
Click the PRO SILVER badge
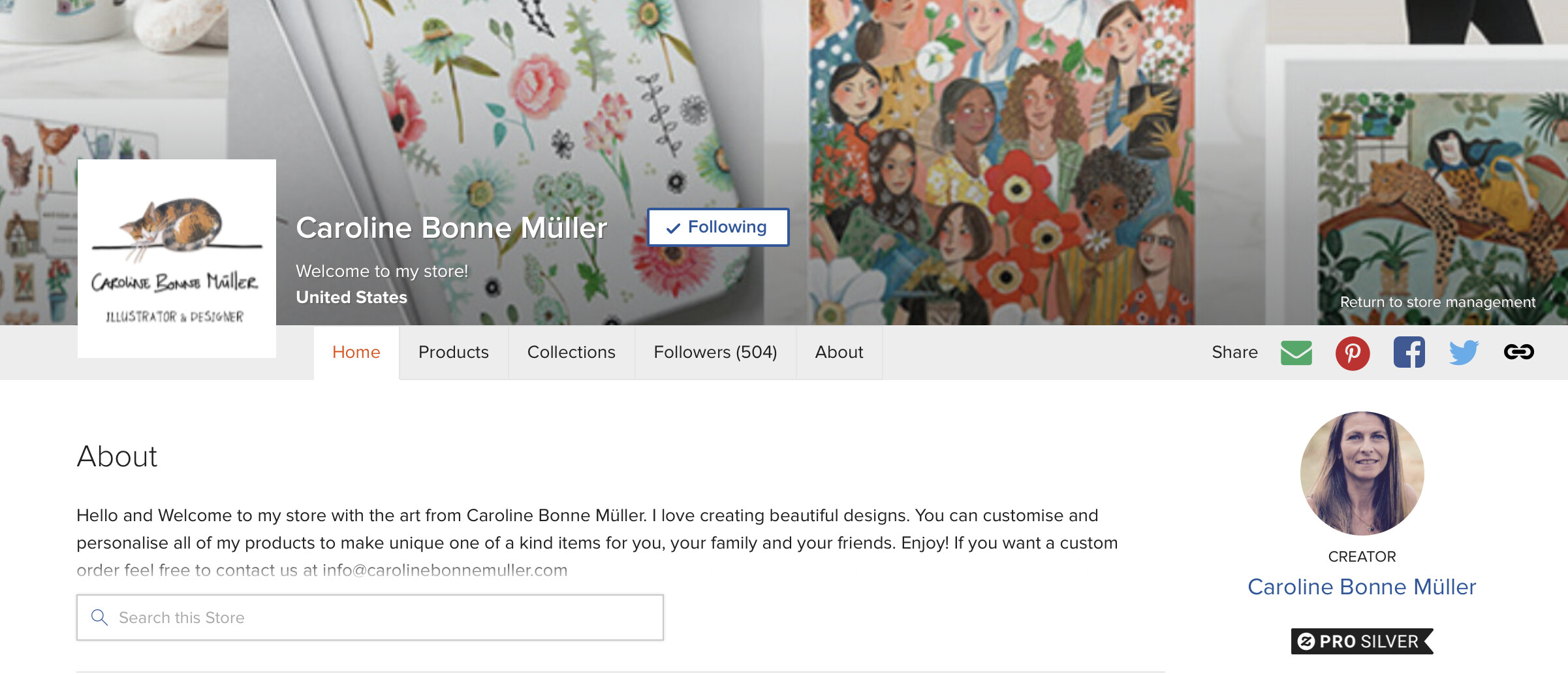click(1362, 641)
